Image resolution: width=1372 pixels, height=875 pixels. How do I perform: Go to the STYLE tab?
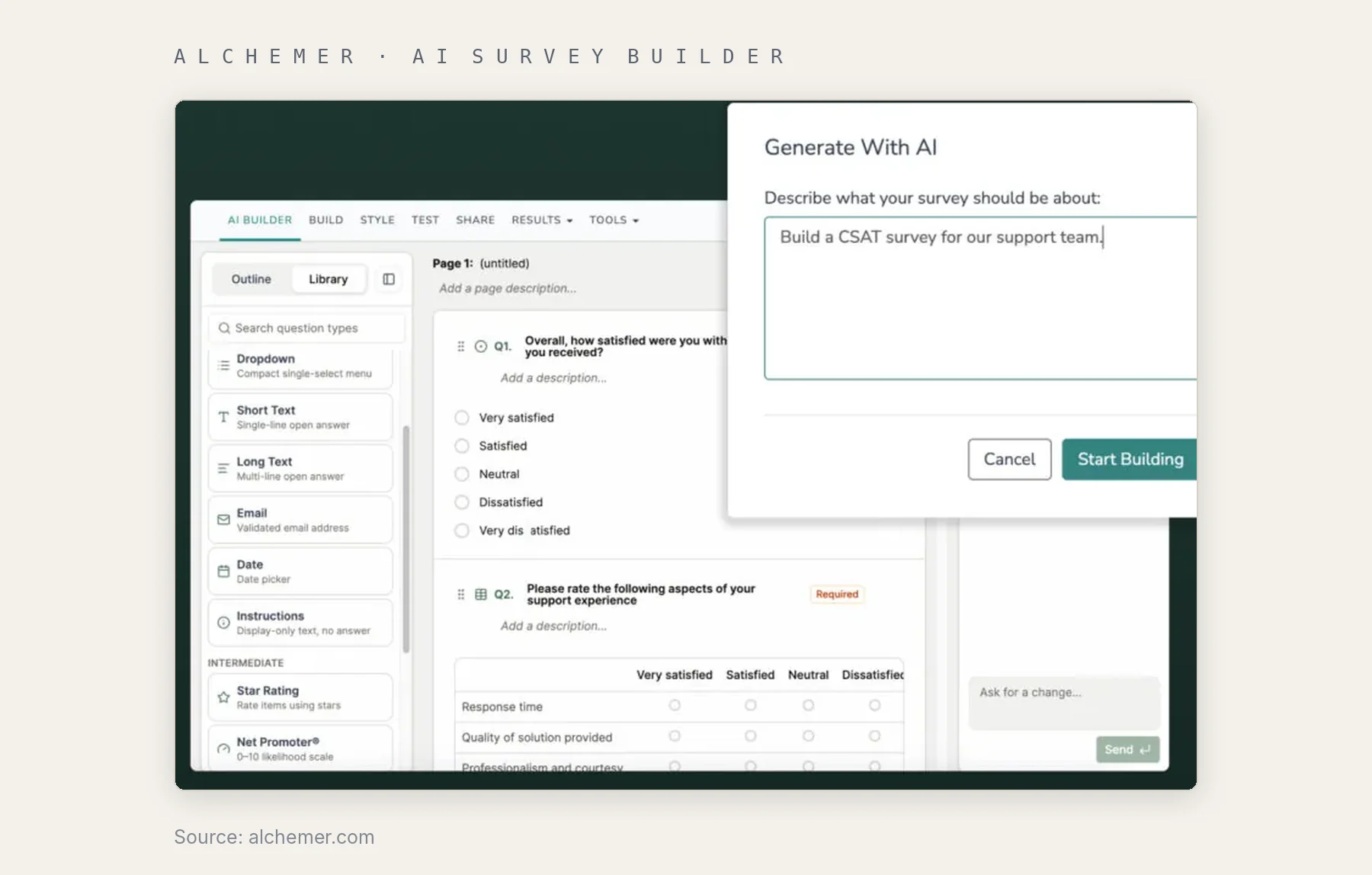click(x=377, y=220)
